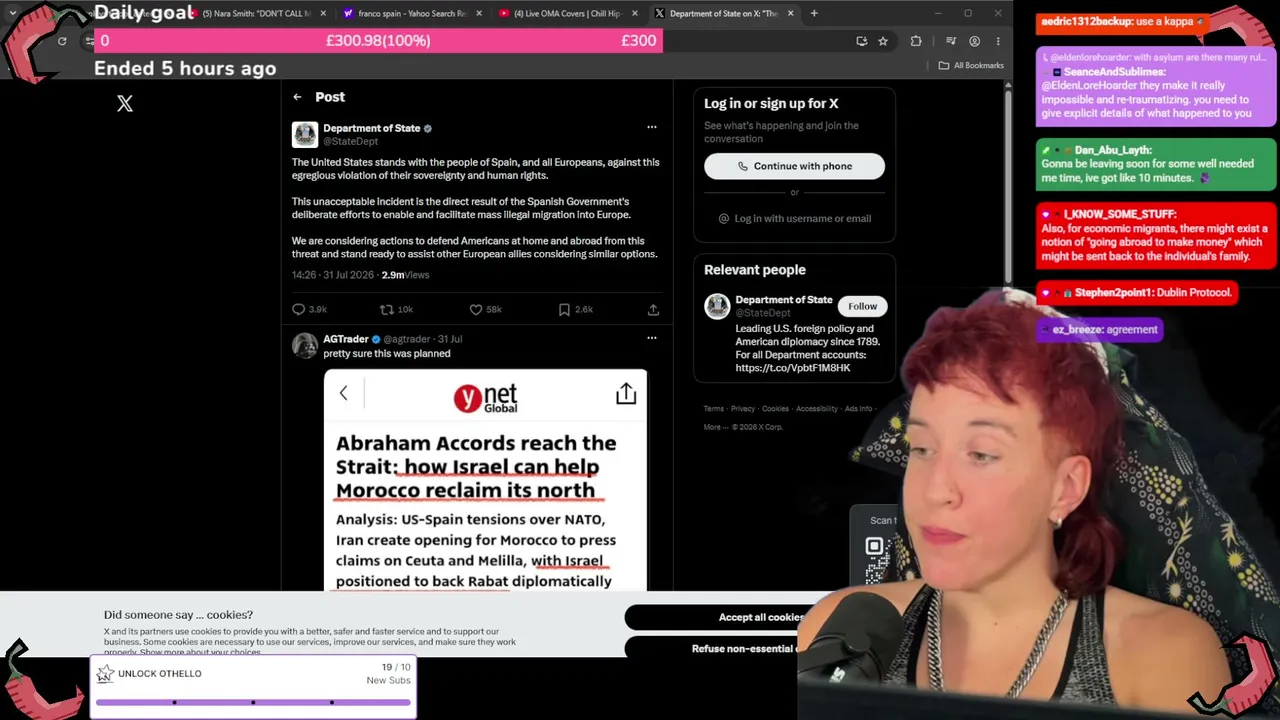Close the franco spain Yahoo Search tab
The width and height of the screenshot is (1280, 720).
(x=479, y=13)
